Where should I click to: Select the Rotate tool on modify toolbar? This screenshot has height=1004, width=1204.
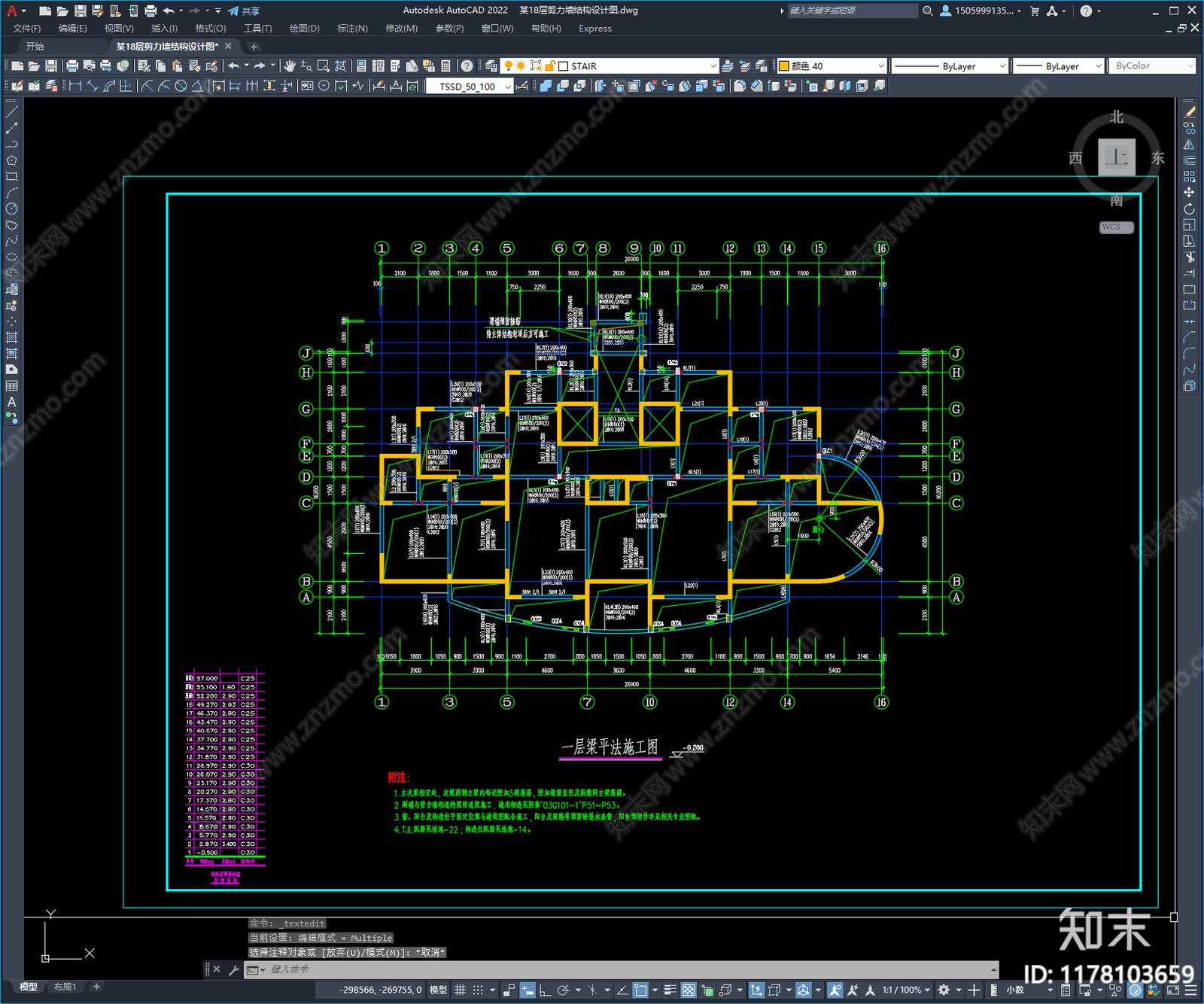coord(1189,208)
